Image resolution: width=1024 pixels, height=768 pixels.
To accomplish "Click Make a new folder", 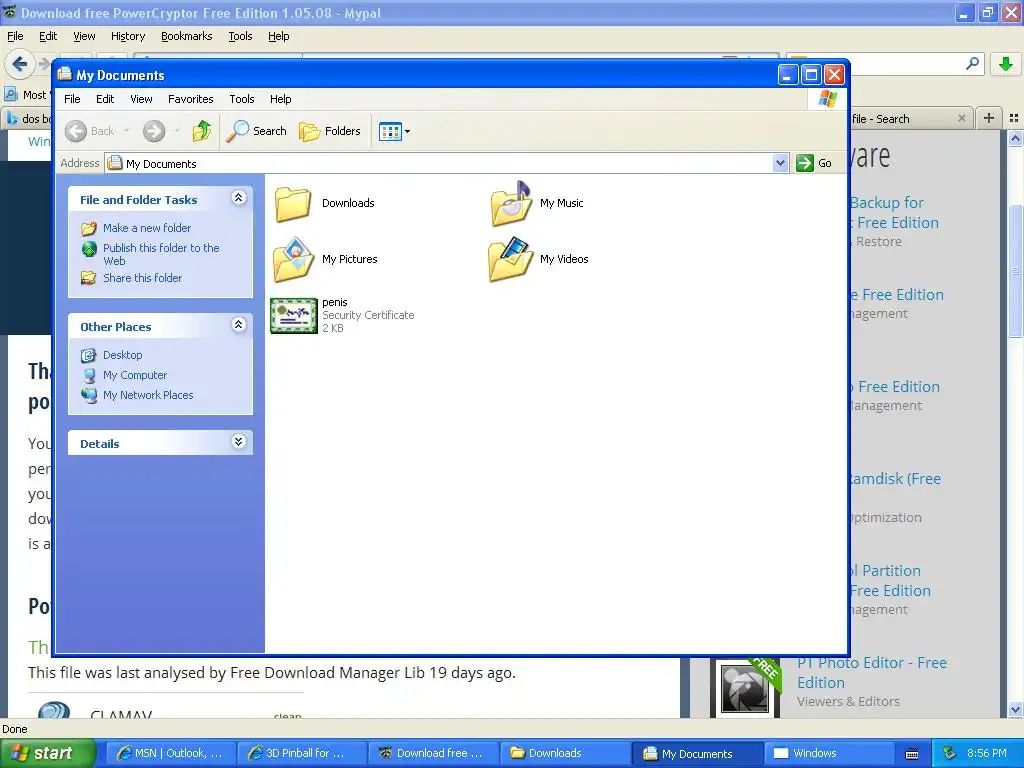I will tap(147, 228).
